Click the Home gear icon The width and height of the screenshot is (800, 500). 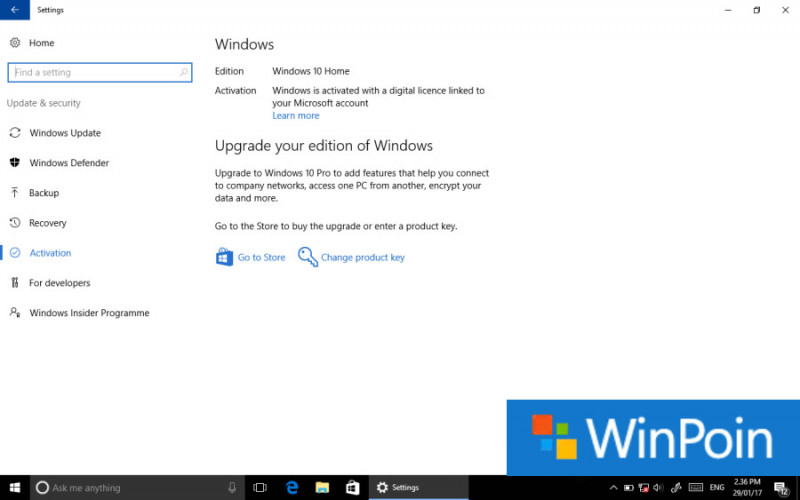tap(15, 42)
